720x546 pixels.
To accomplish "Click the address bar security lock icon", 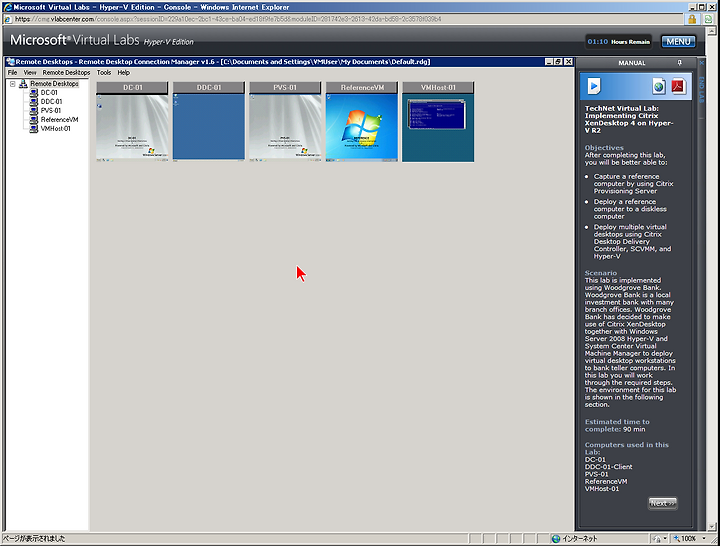I will (692, 19).
